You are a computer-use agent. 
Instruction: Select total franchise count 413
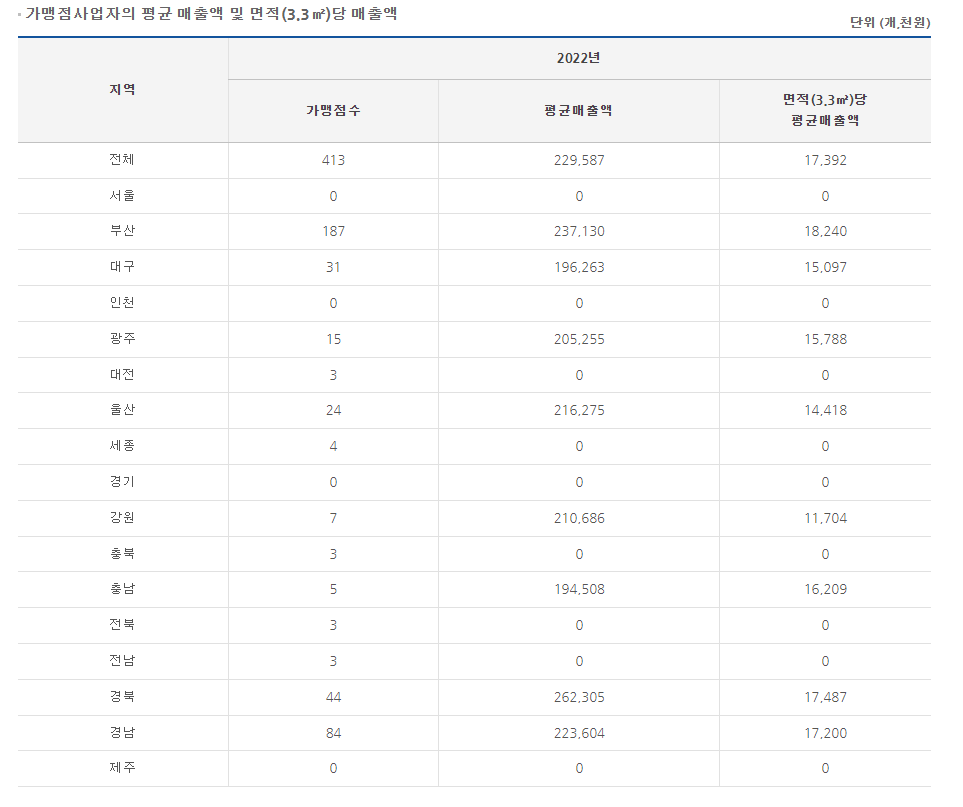pos(333,160)
